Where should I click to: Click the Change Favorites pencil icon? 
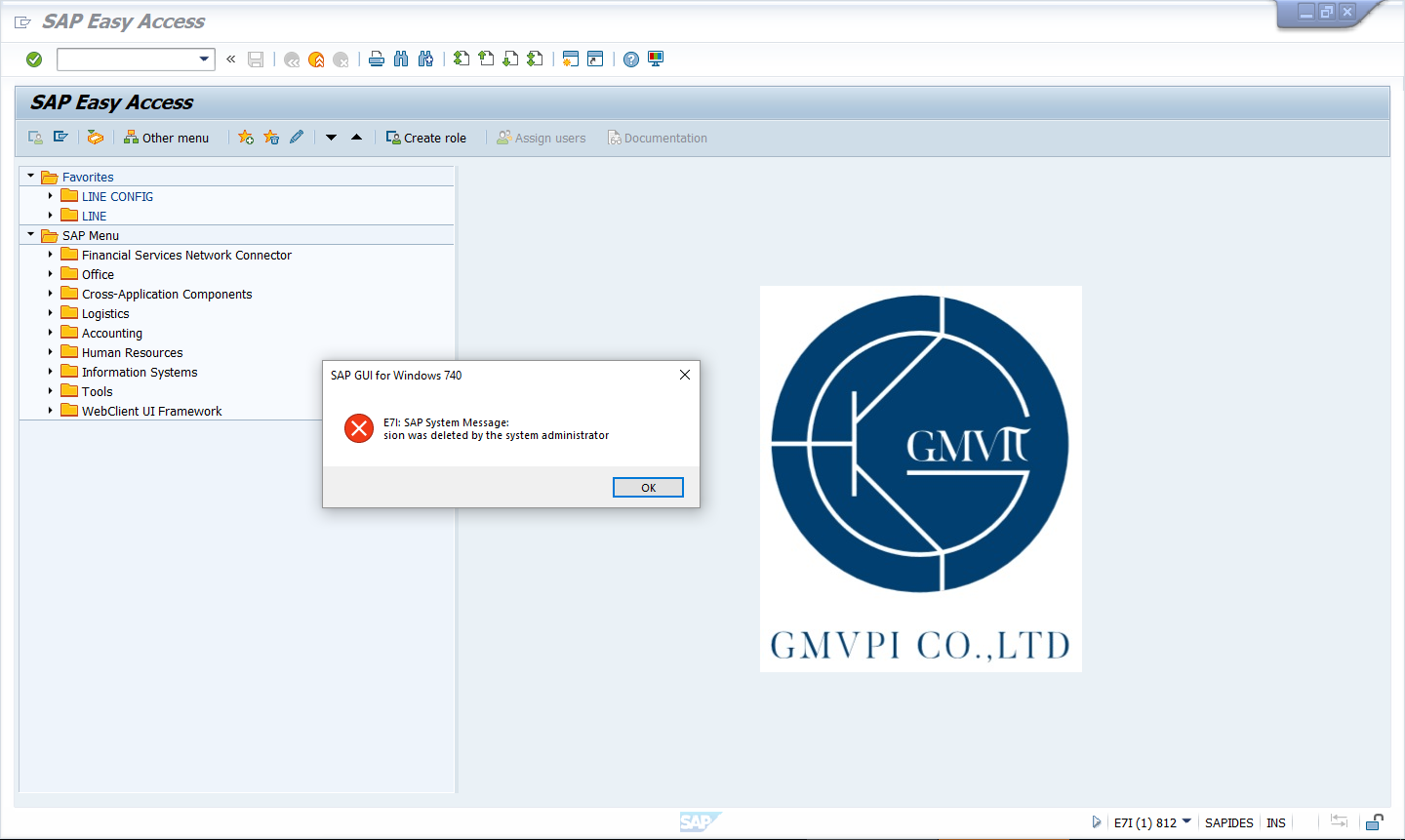point(297,138)
